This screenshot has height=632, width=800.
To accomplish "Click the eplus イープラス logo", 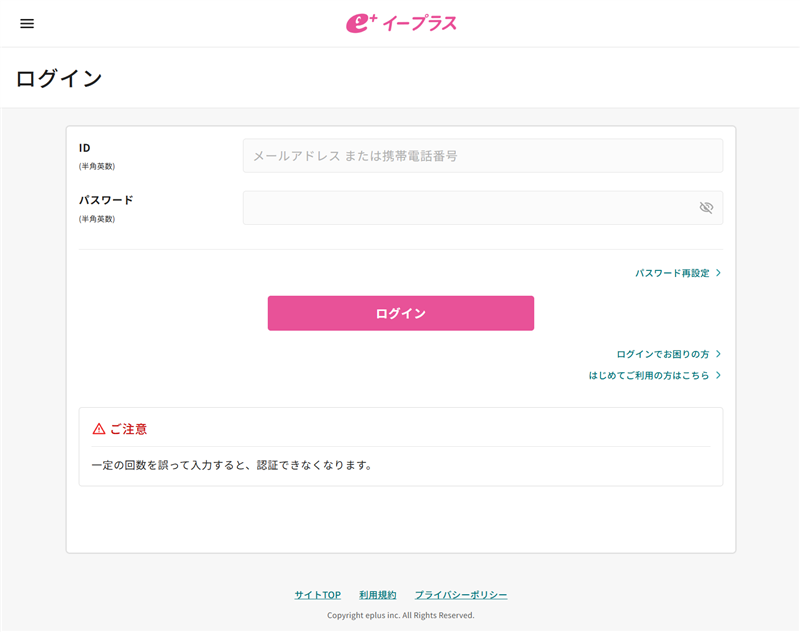I will (401, 23).
